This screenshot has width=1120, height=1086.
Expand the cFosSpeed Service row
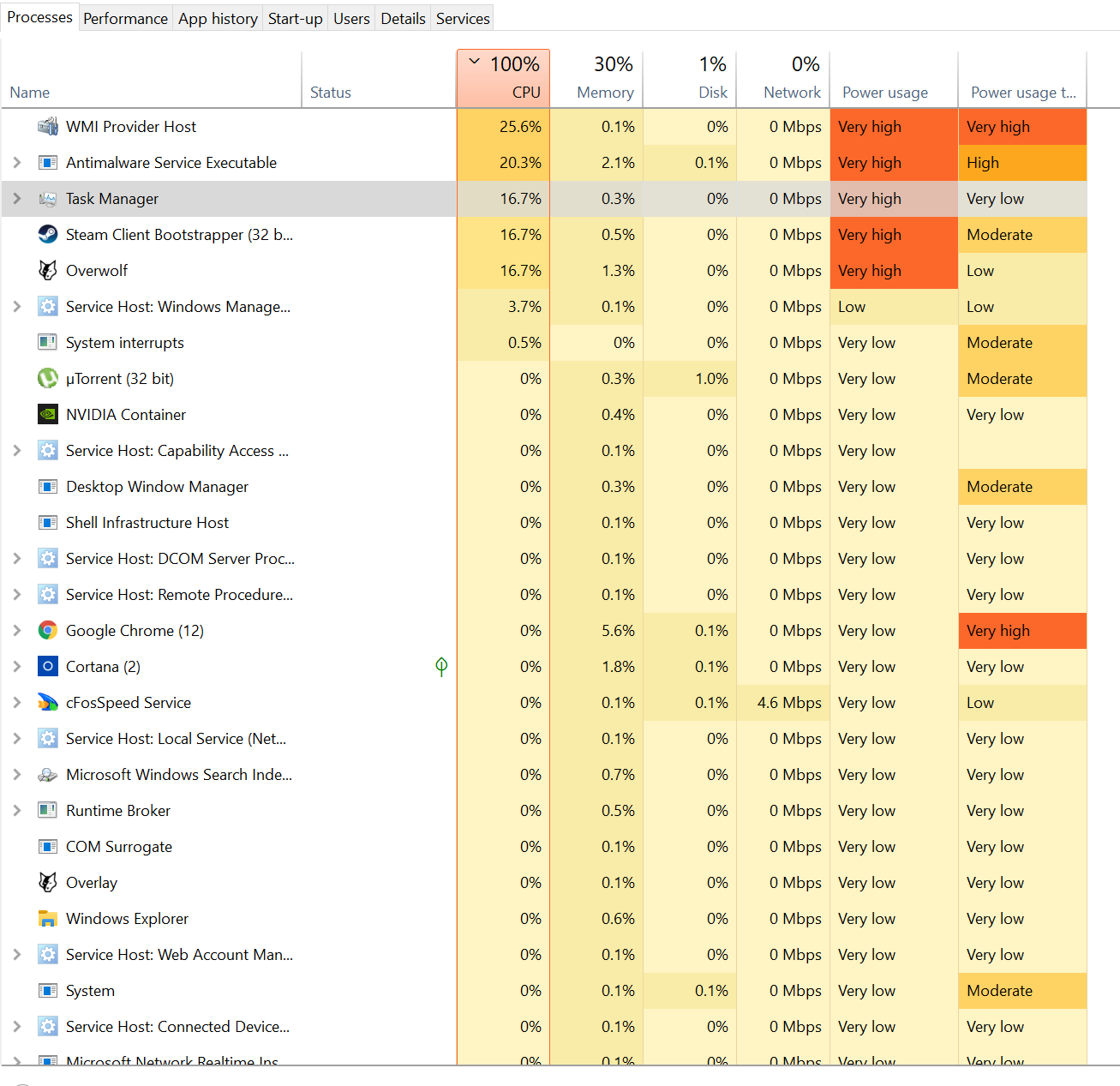tap(16, 703)
